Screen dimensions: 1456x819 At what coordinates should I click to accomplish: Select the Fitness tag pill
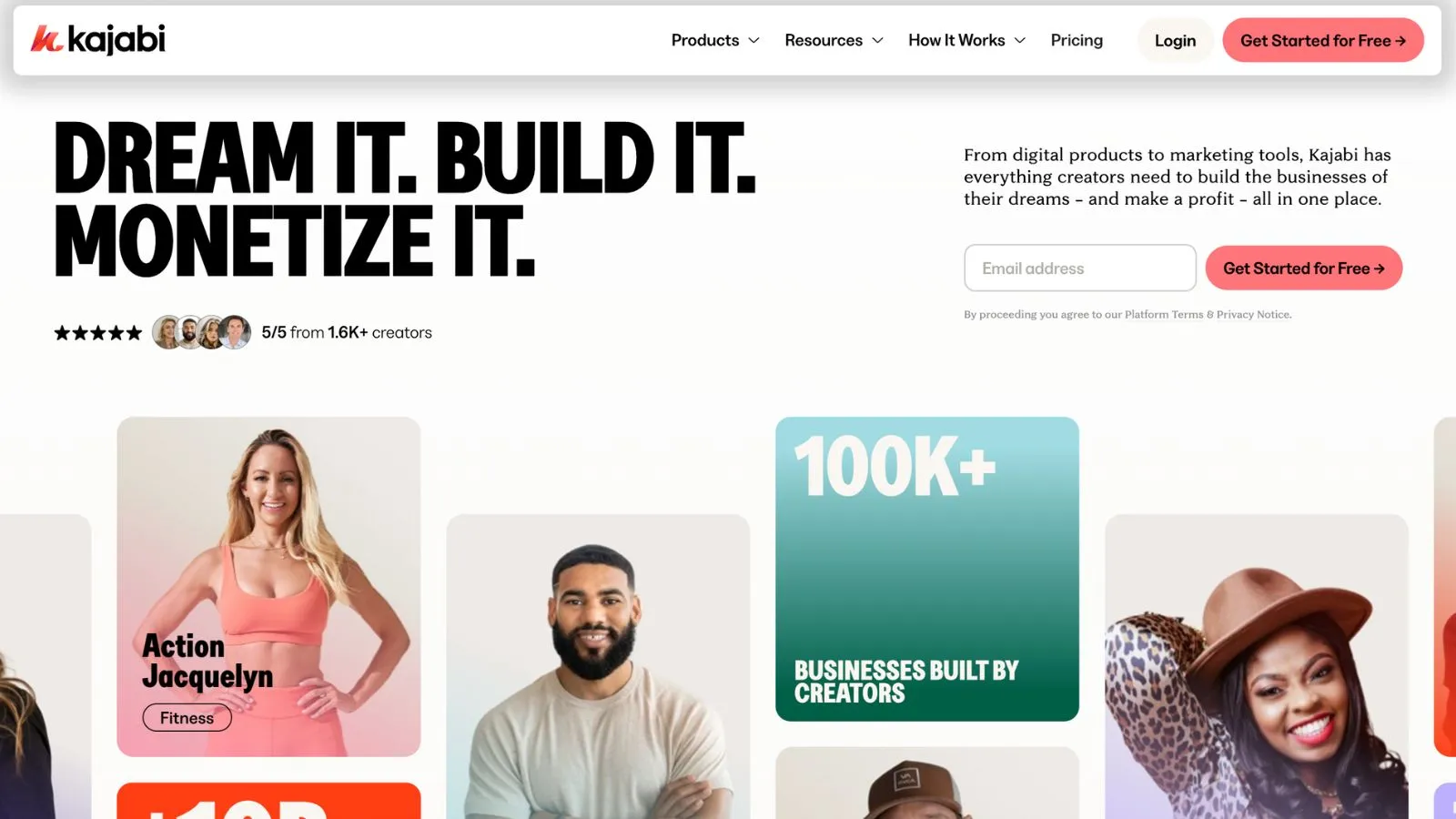(x=187, y=718)
